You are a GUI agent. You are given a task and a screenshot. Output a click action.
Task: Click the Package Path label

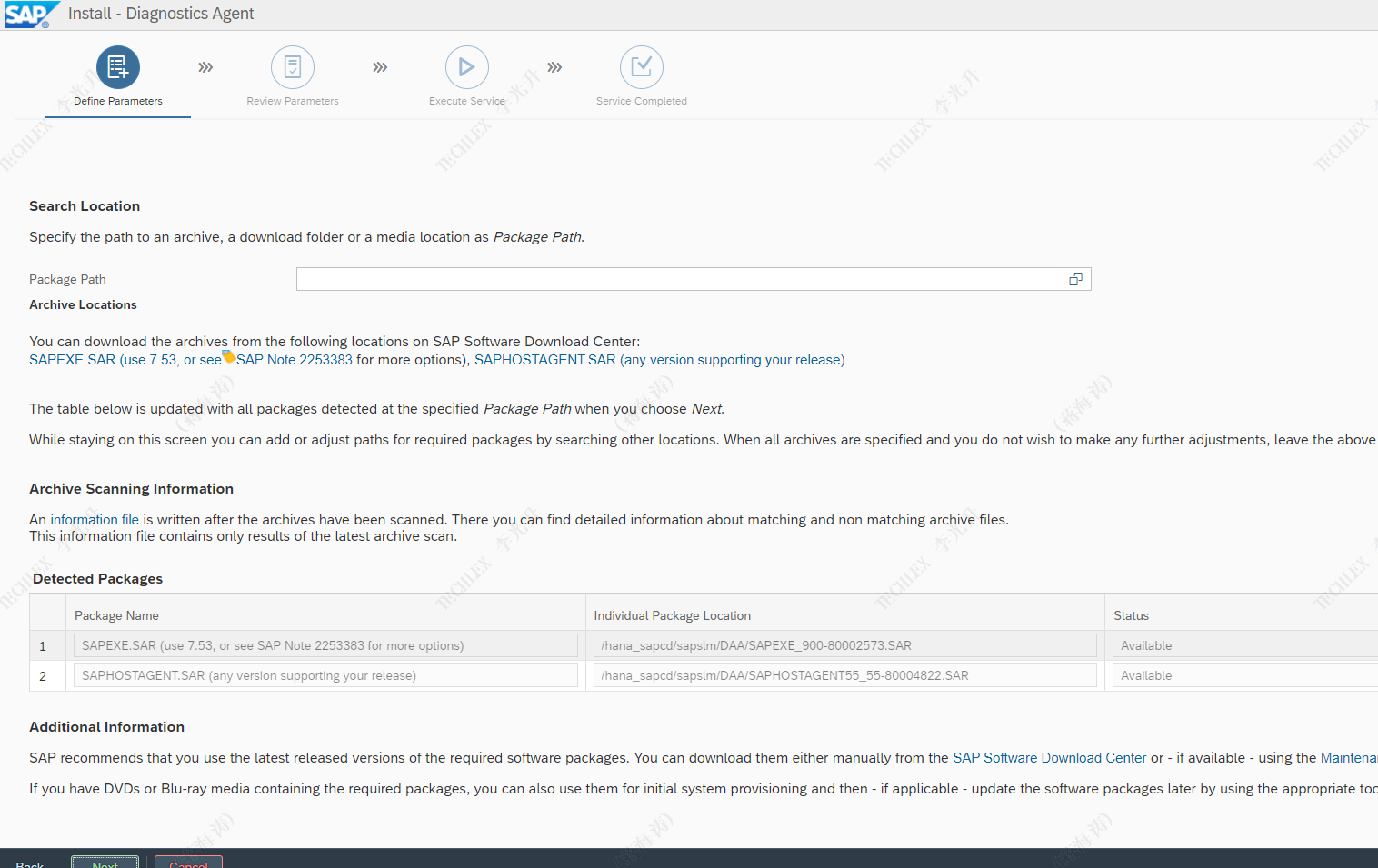(67, 279)
